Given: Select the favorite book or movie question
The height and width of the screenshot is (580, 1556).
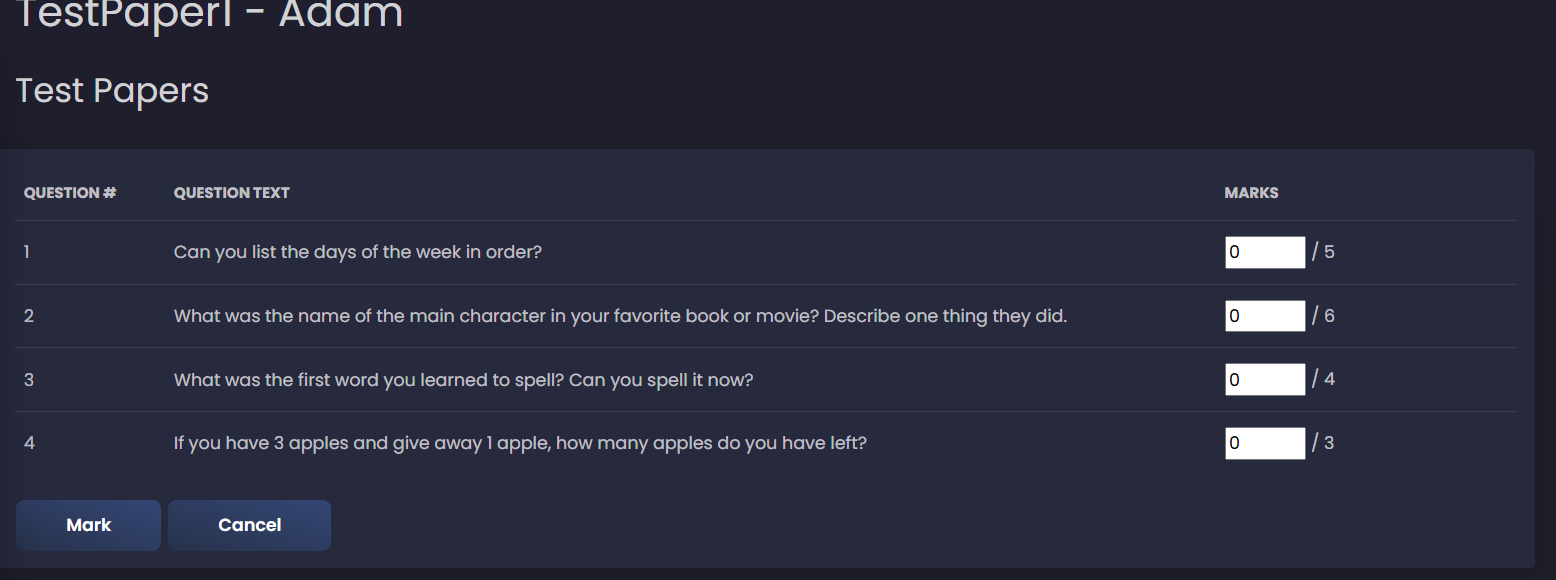Looking at the screenshot, I should point(620,316).
